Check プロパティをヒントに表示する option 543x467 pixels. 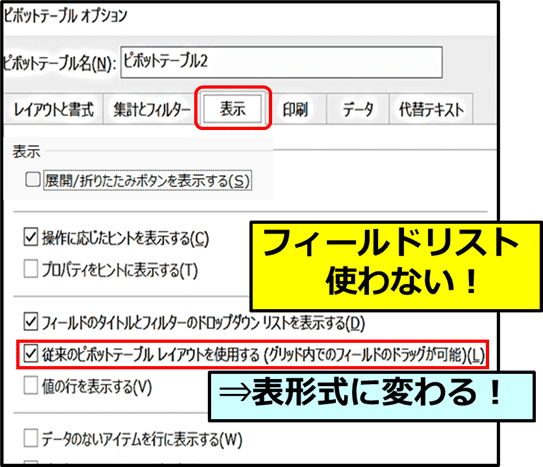(x=31, y=269)
